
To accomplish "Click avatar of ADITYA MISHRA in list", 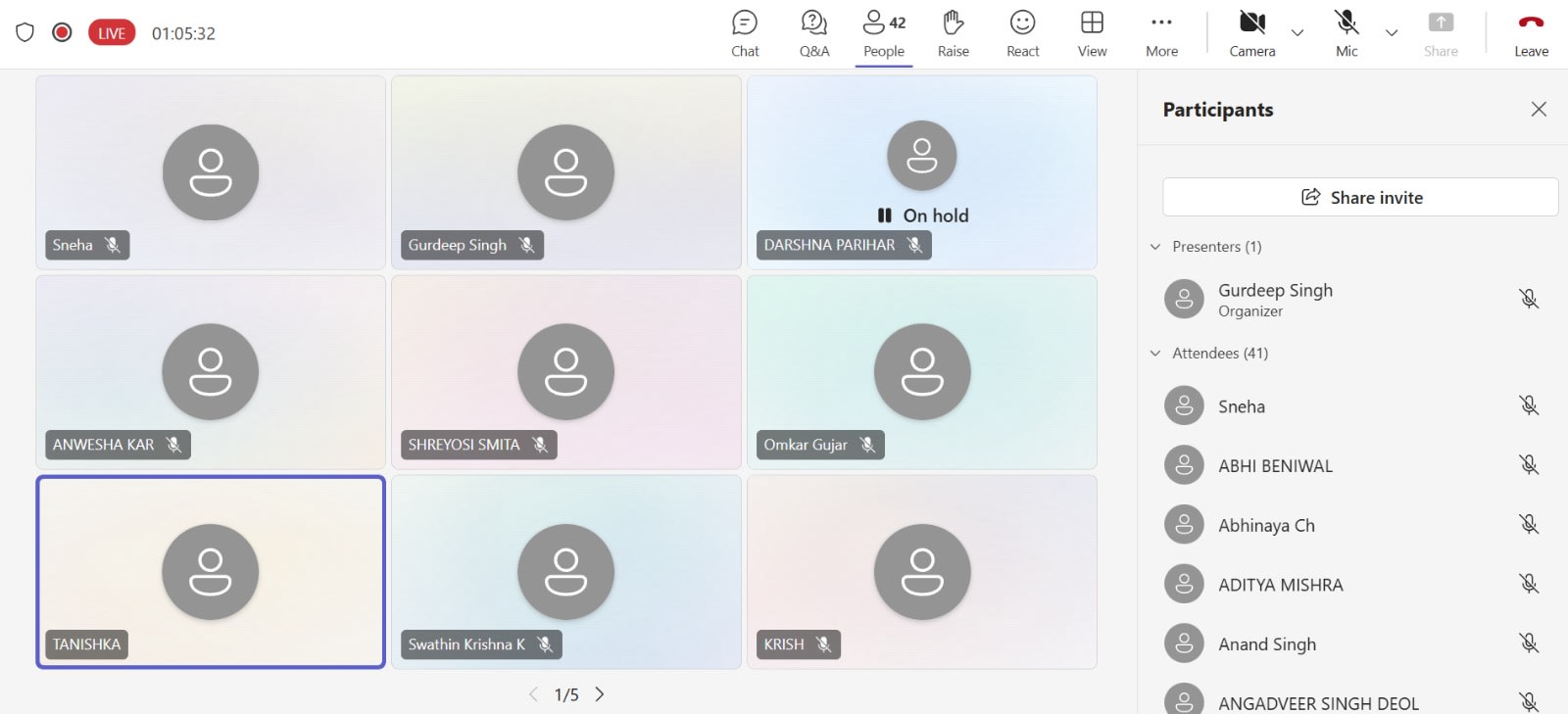I will click(1184, 584).
